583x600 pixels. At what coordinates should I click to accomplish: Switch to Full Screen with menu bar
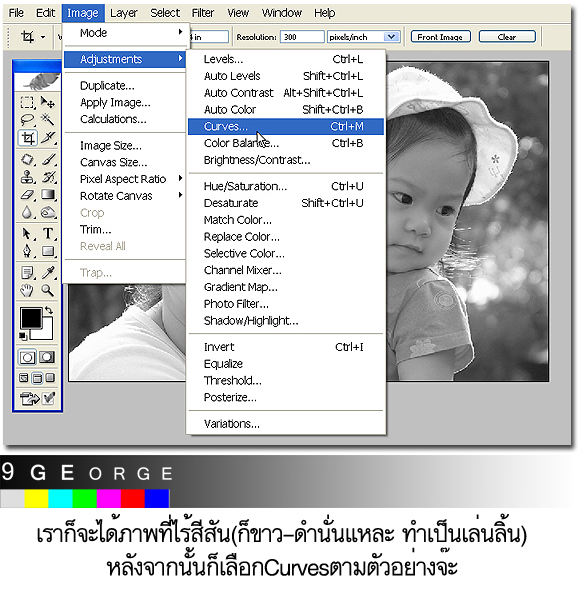point(37,378)
